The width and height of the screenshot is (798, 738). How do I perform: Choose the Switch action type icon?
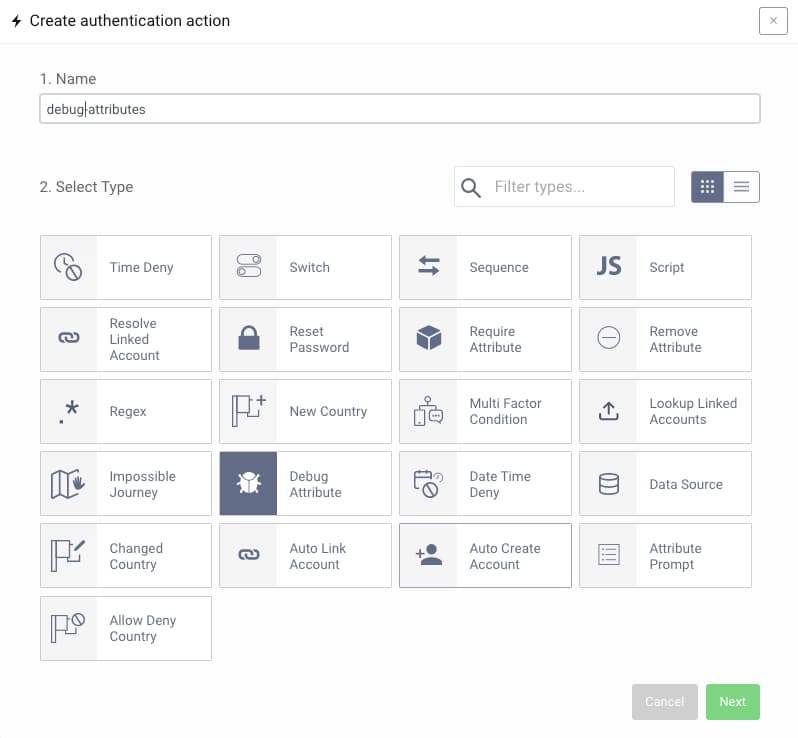[x=248, y=267]
